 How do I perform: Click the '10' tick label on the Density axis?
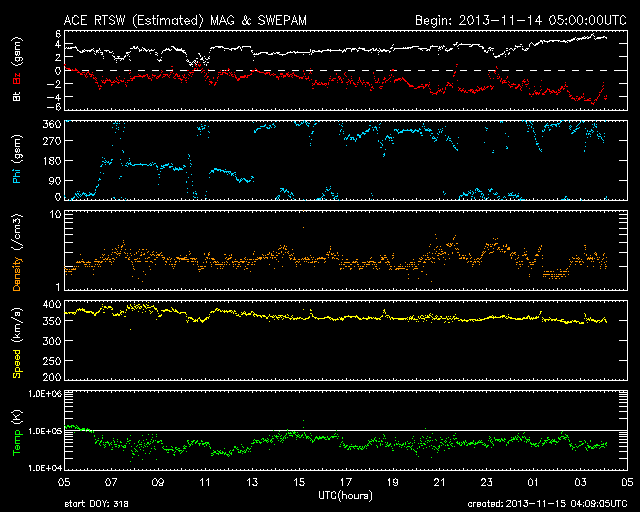point(55,214)
